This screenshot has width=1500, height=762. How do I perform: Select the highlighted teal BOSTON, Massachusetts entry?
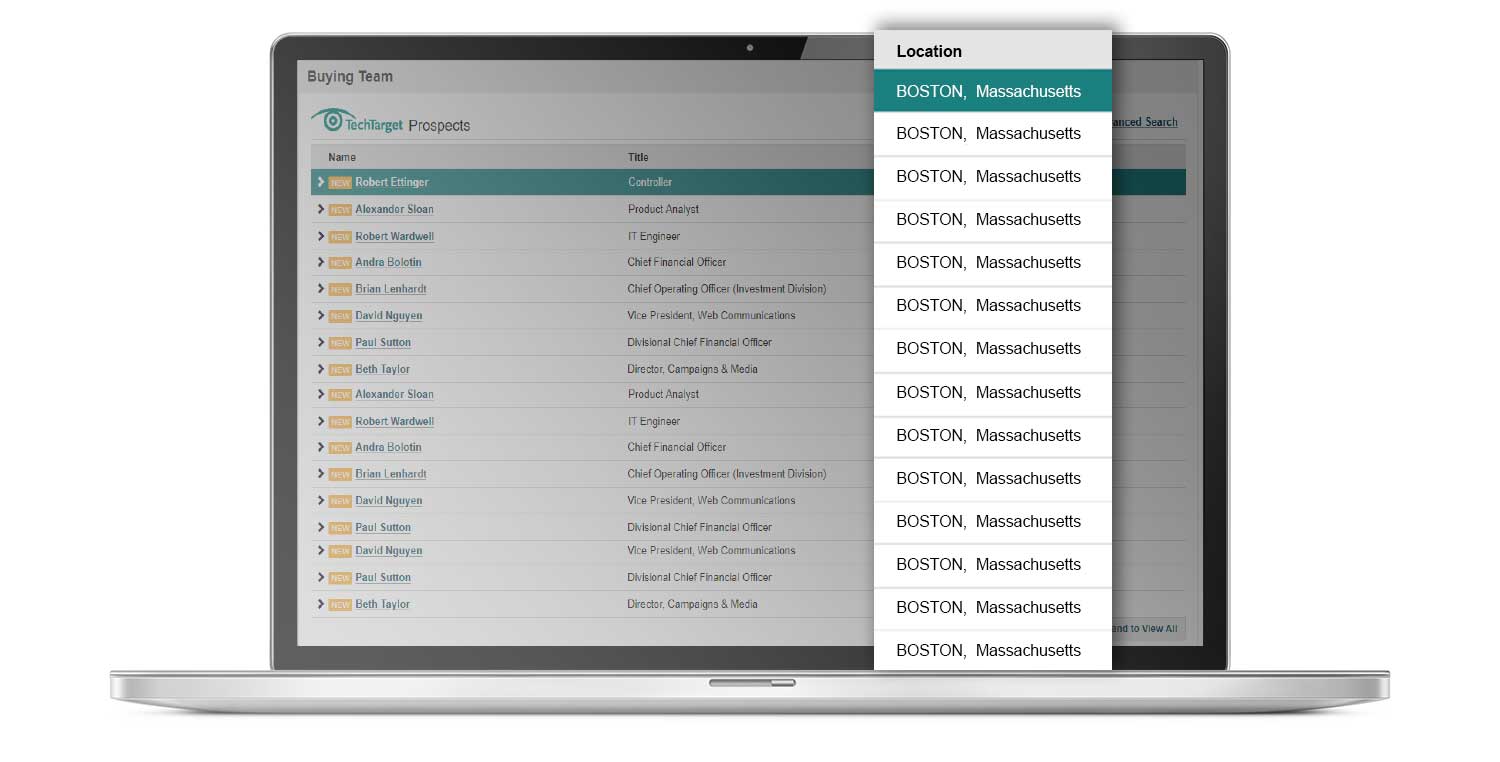pos(988,91)
